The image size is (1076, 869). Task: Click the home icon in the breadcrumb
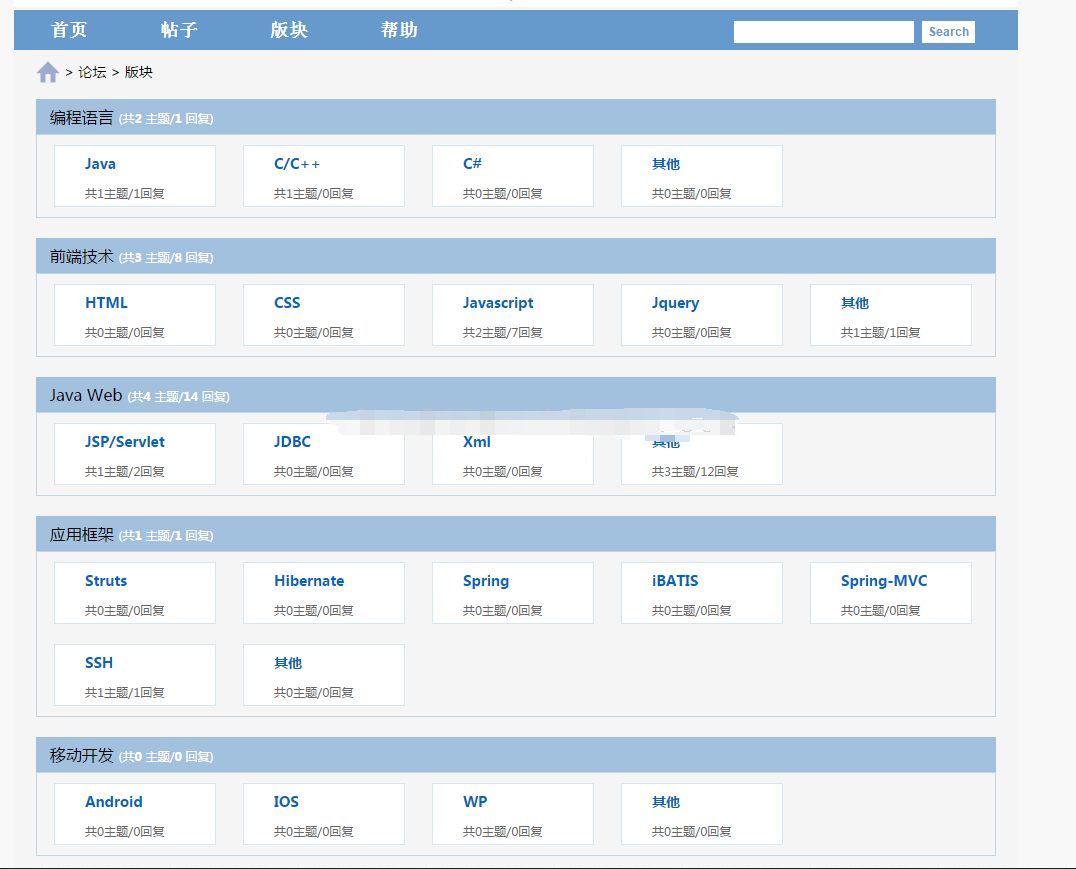pyautogui.click(x=47, y=72)
